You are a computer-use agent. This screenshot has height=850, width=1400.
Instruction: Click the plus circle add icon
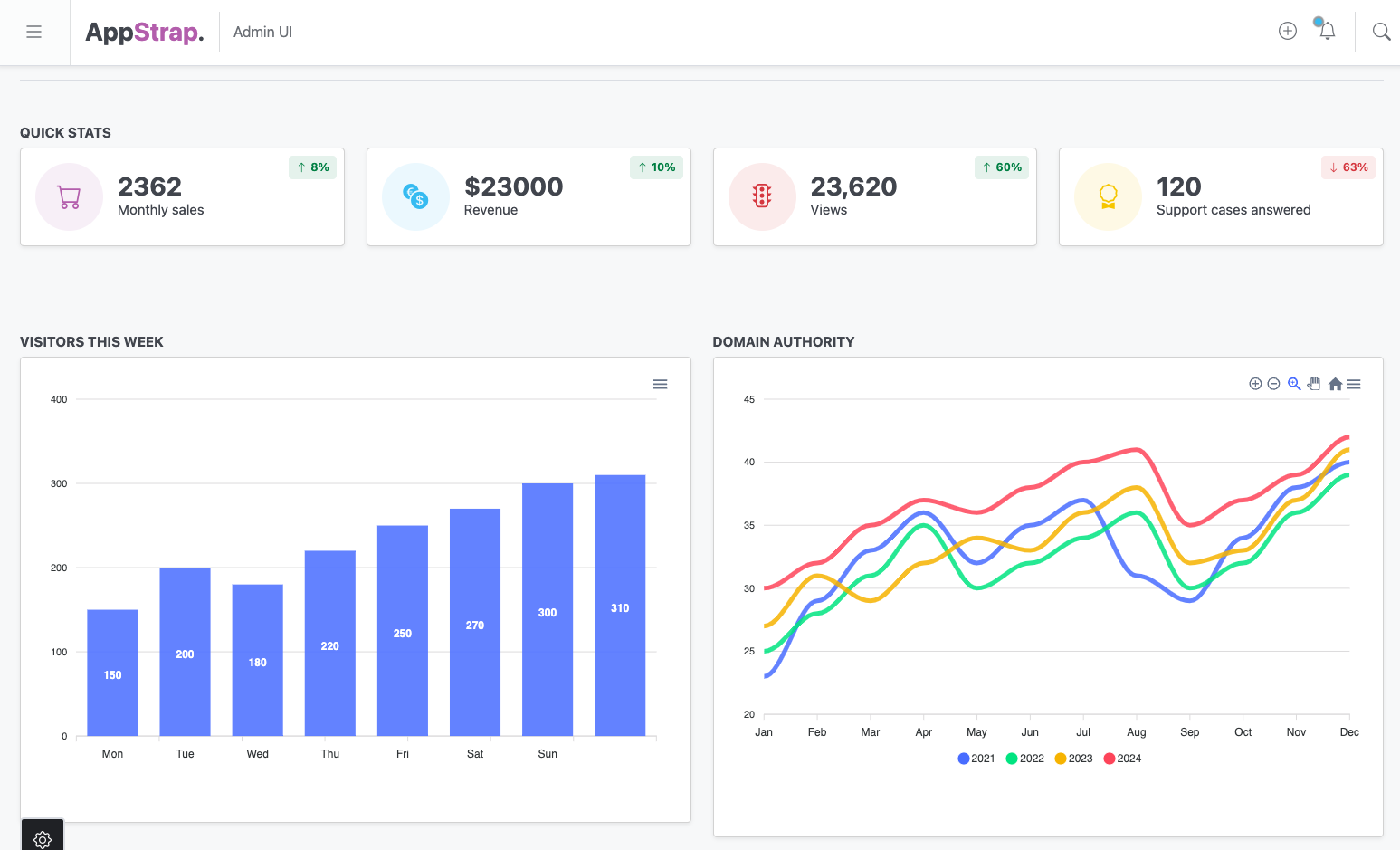(1288, 31)
